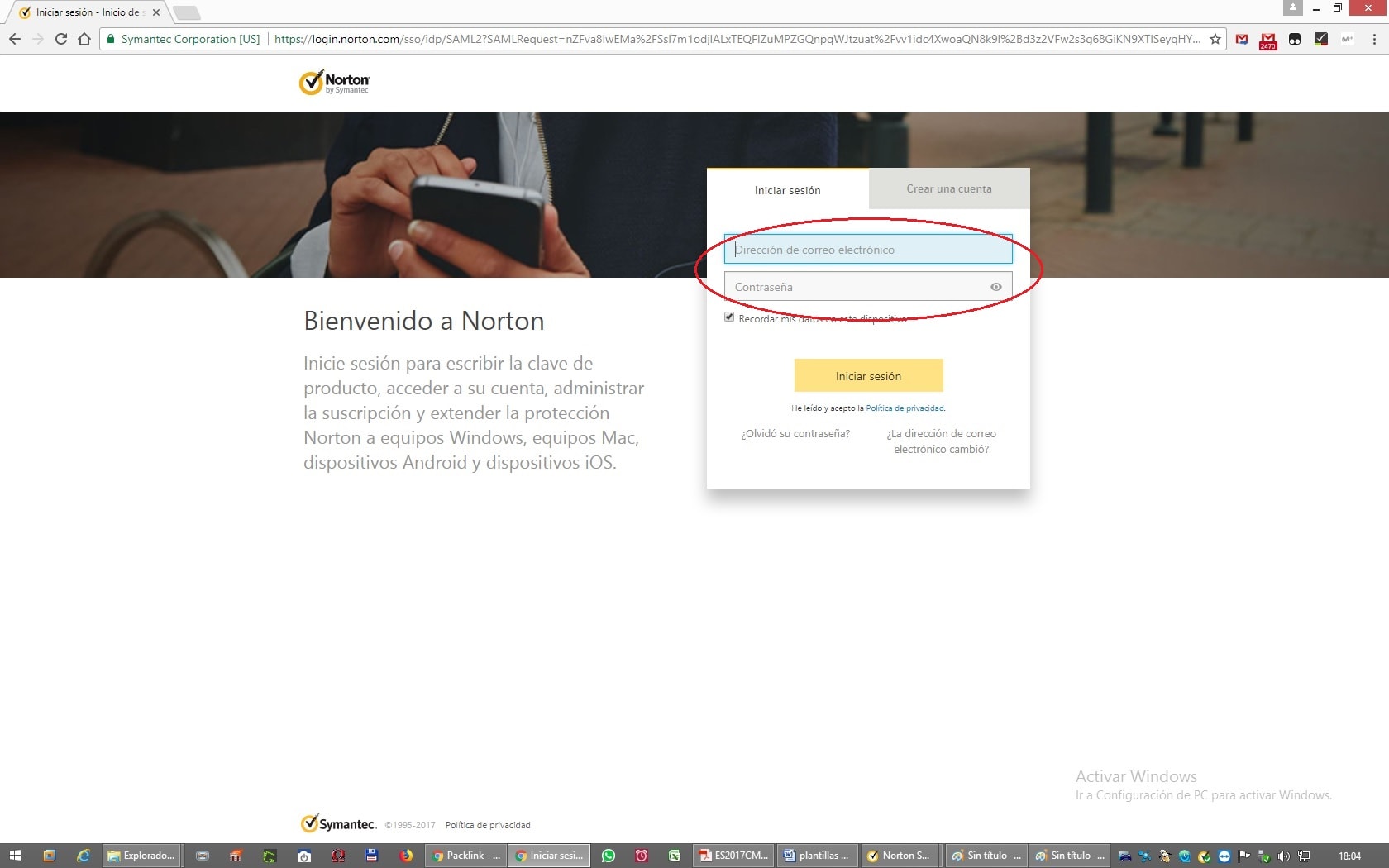Open the Excel icon in the taskbar

(675, 856)
